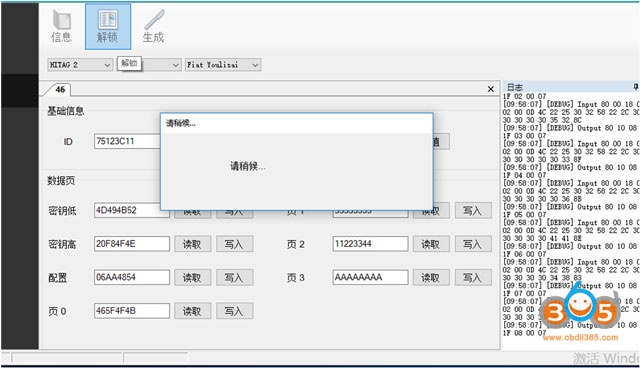
Task: Click 写入 for the 页 2 row
Action: click(473, 244)
